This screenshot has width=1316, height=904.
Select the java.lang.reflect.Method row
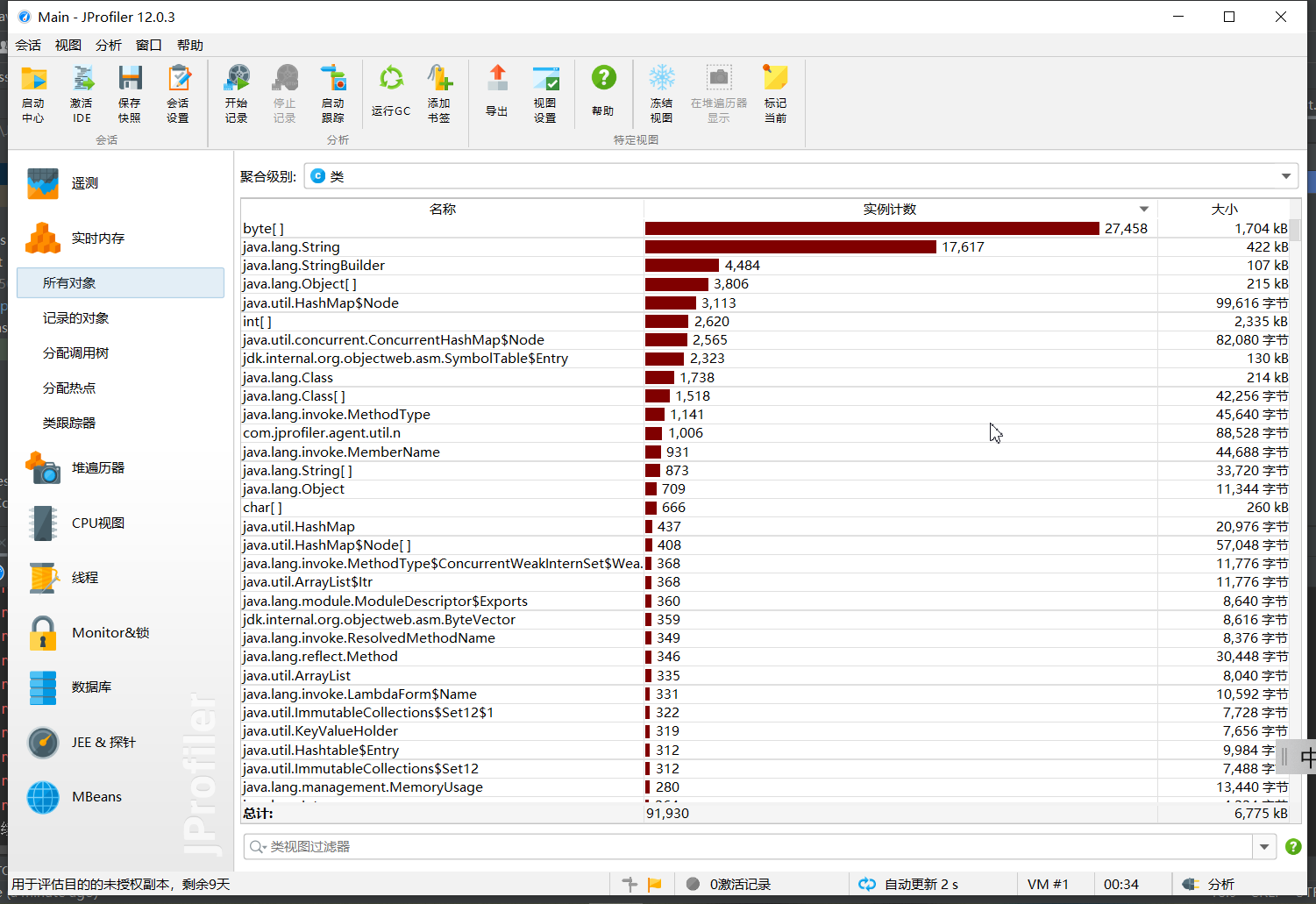coord(765,657)
